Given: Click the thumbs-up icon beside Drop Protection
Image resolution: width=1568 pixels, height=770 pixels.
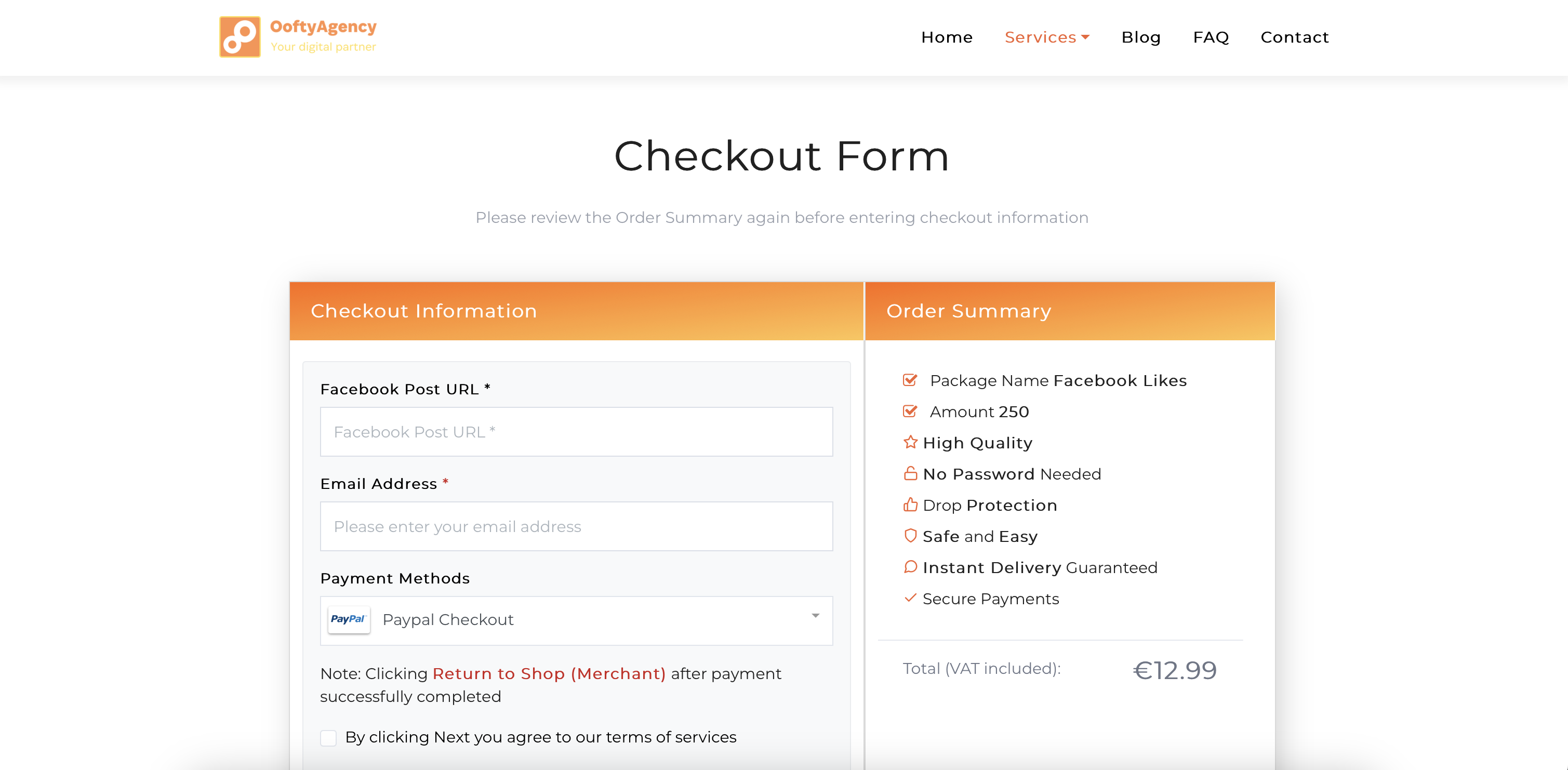Looking at the screenshot, I should coord(911,505).
